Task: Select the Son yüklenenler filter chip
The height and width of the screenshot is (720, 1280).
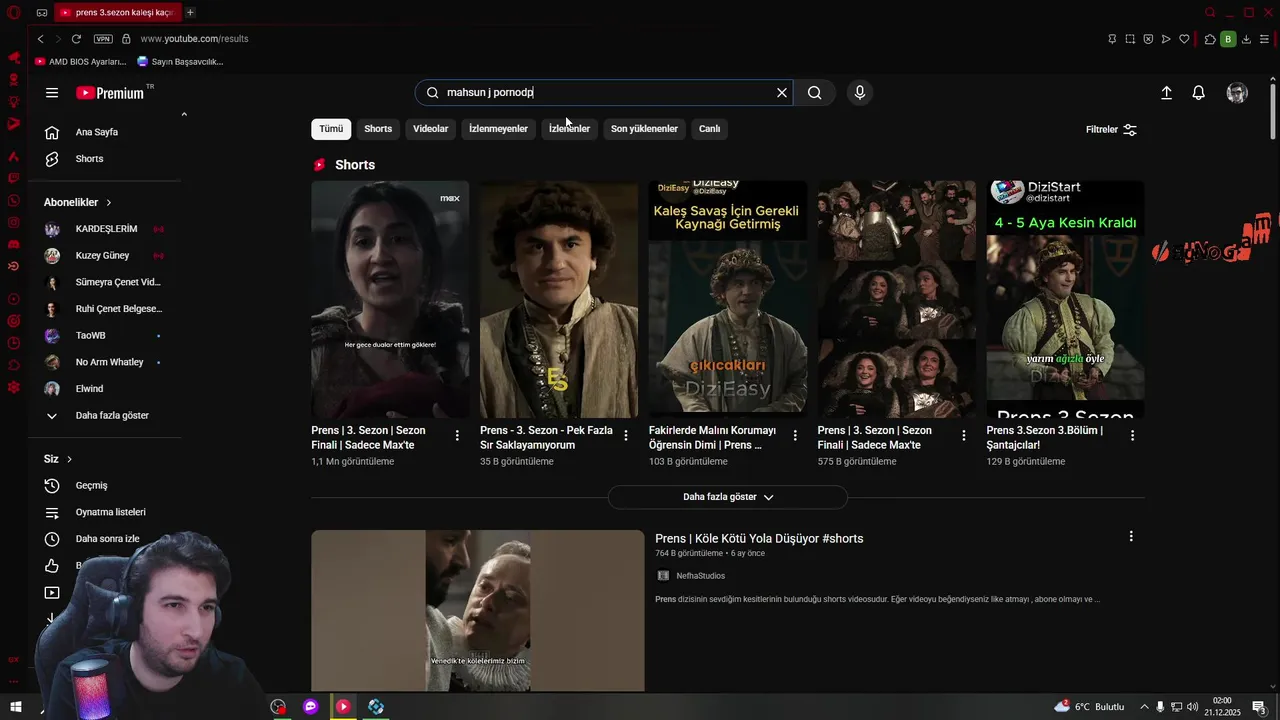Action: (644, 129)
